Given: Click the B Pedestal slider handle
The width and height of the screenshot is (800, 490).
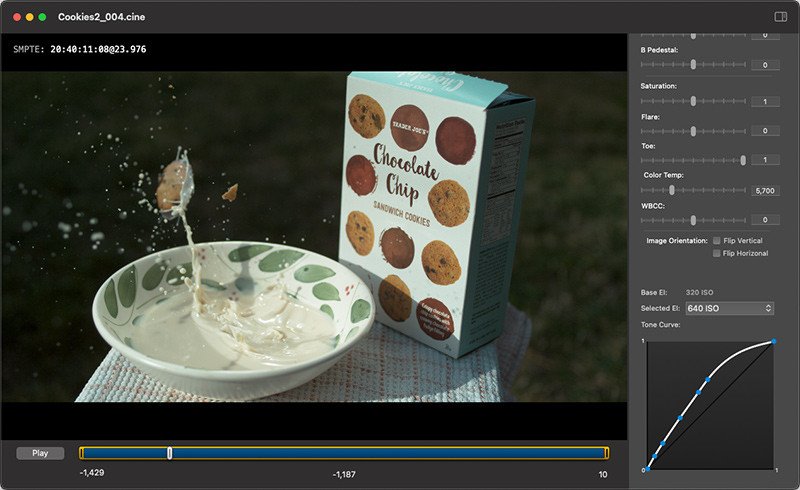Looking at the screenshot, I should [x=693, y=64].
